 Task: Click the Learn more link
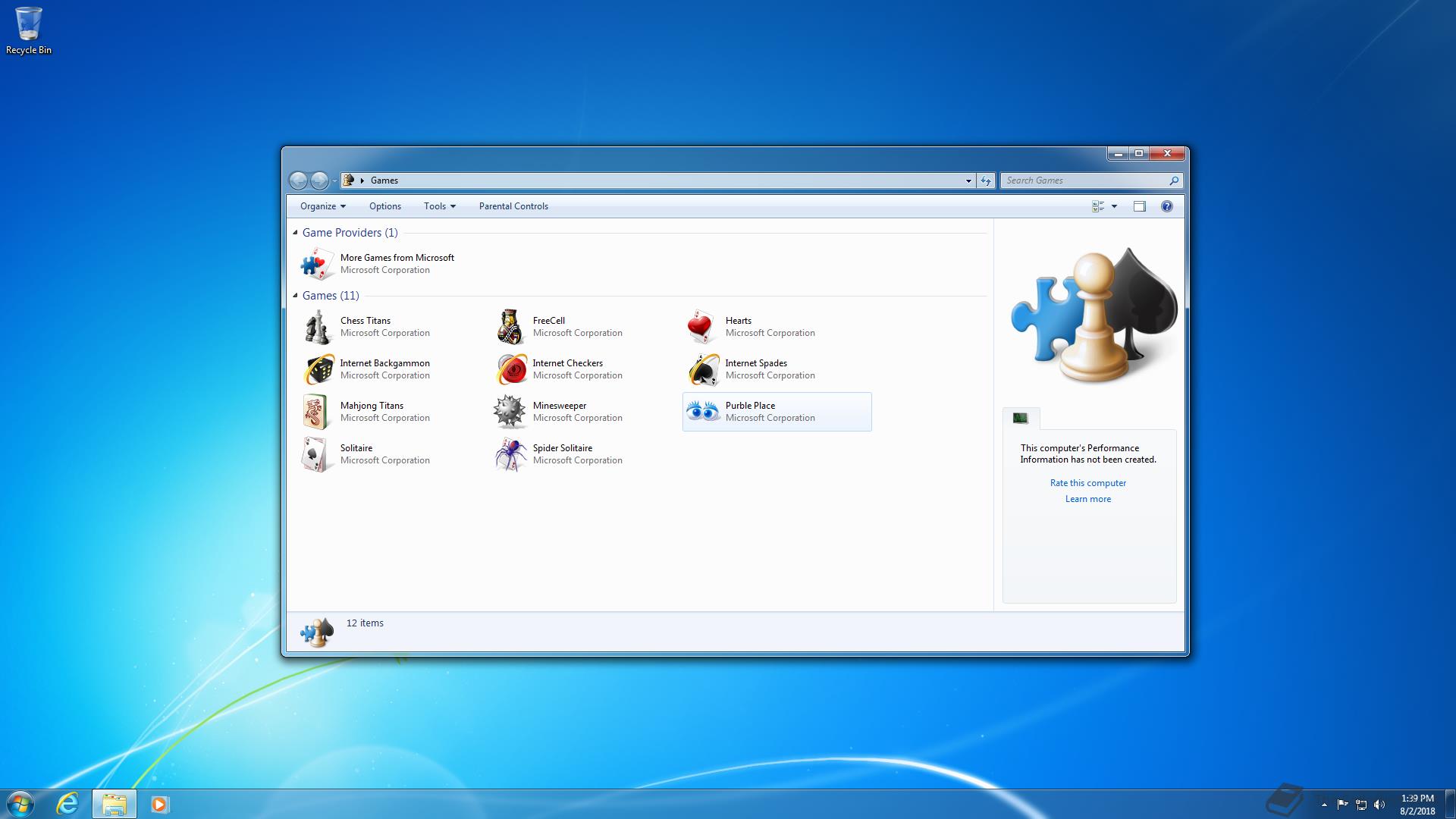click(1088, 499)
